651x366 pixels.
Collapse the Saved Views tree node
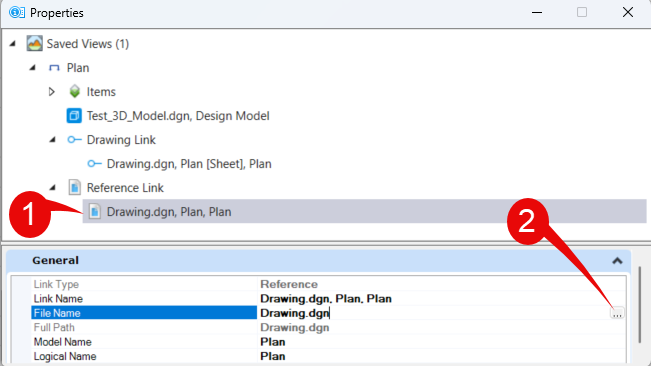point(13,44)
